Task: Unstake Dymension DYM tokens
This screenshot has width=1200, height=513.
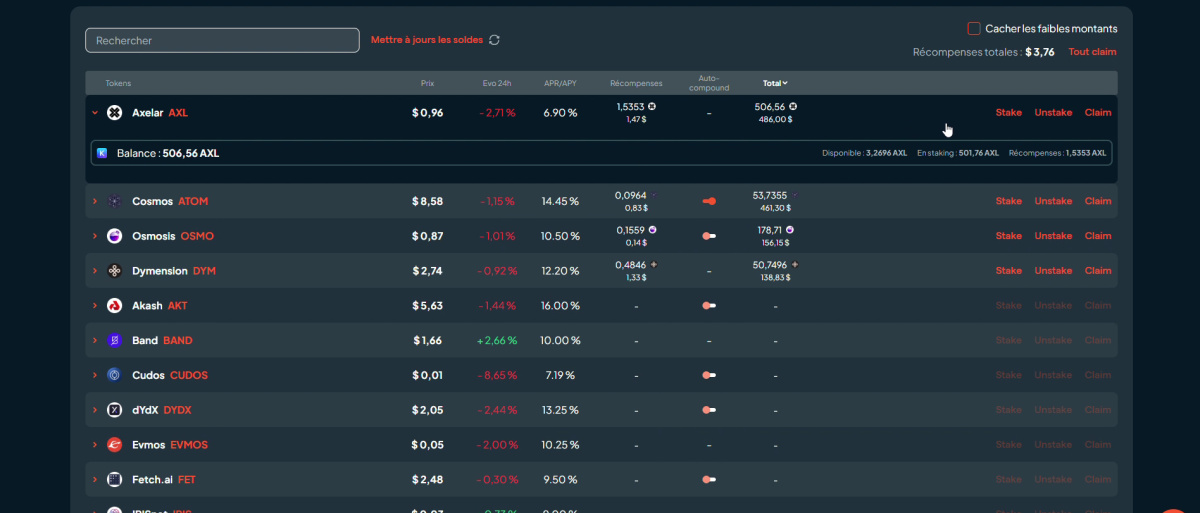Action: 1053,271
